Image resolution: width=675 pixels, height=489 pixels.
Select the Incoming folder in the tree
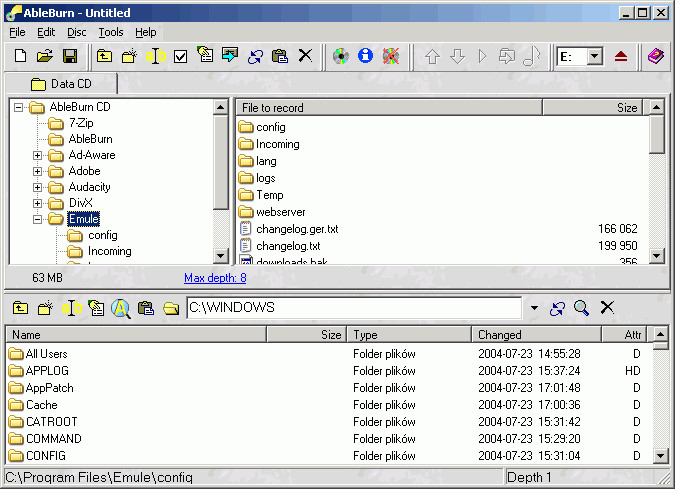[x=109, y=251]
